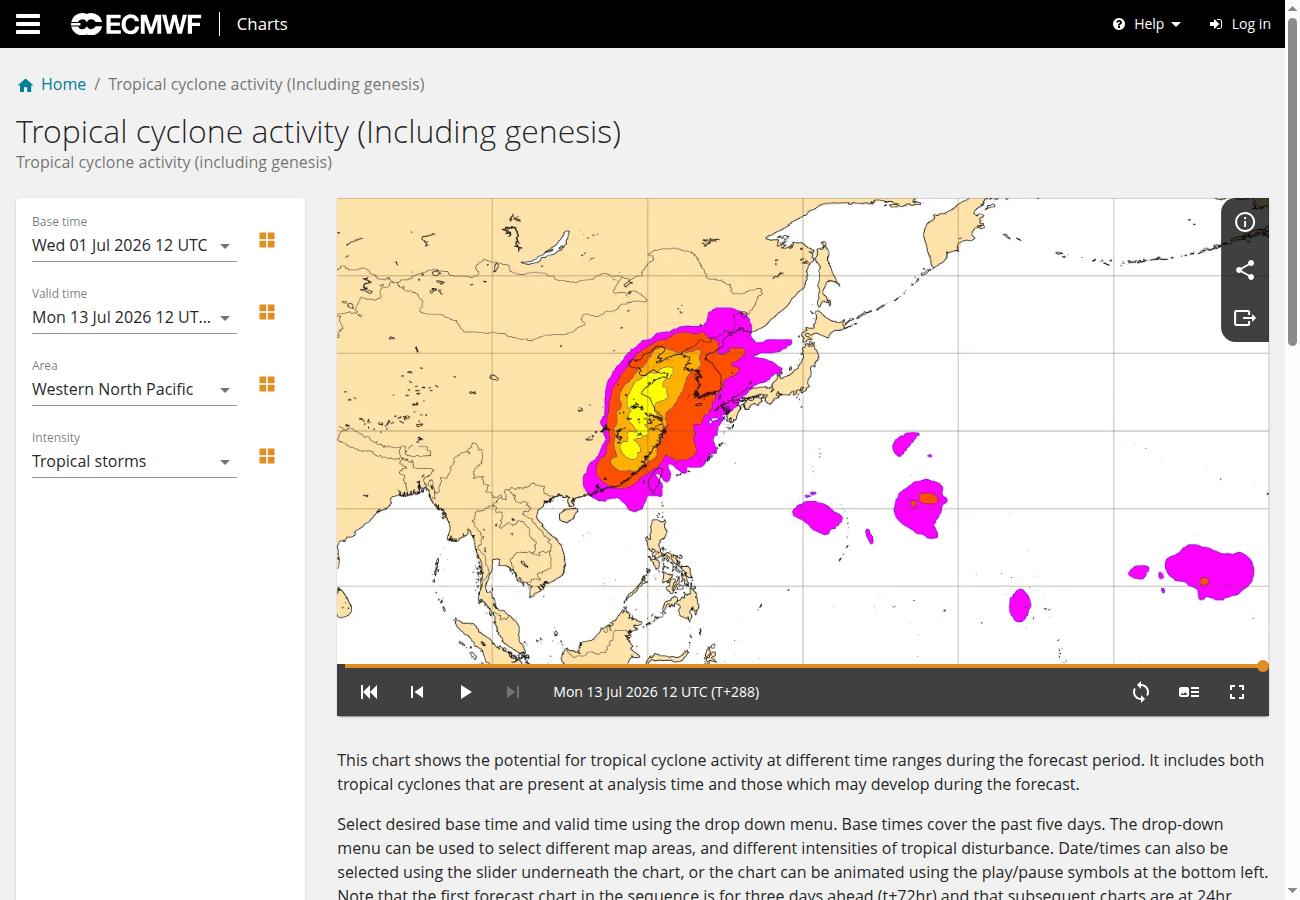Open the Help menu
Viewport: 1300px width, 900px height.
1147,24
